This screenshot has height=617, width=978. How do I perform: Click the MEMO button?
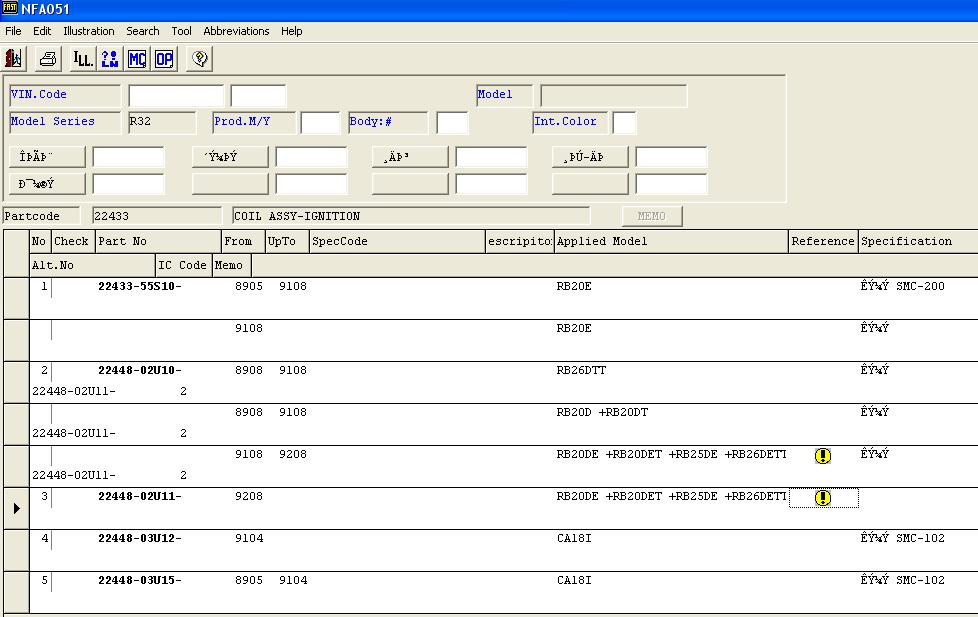652,216
